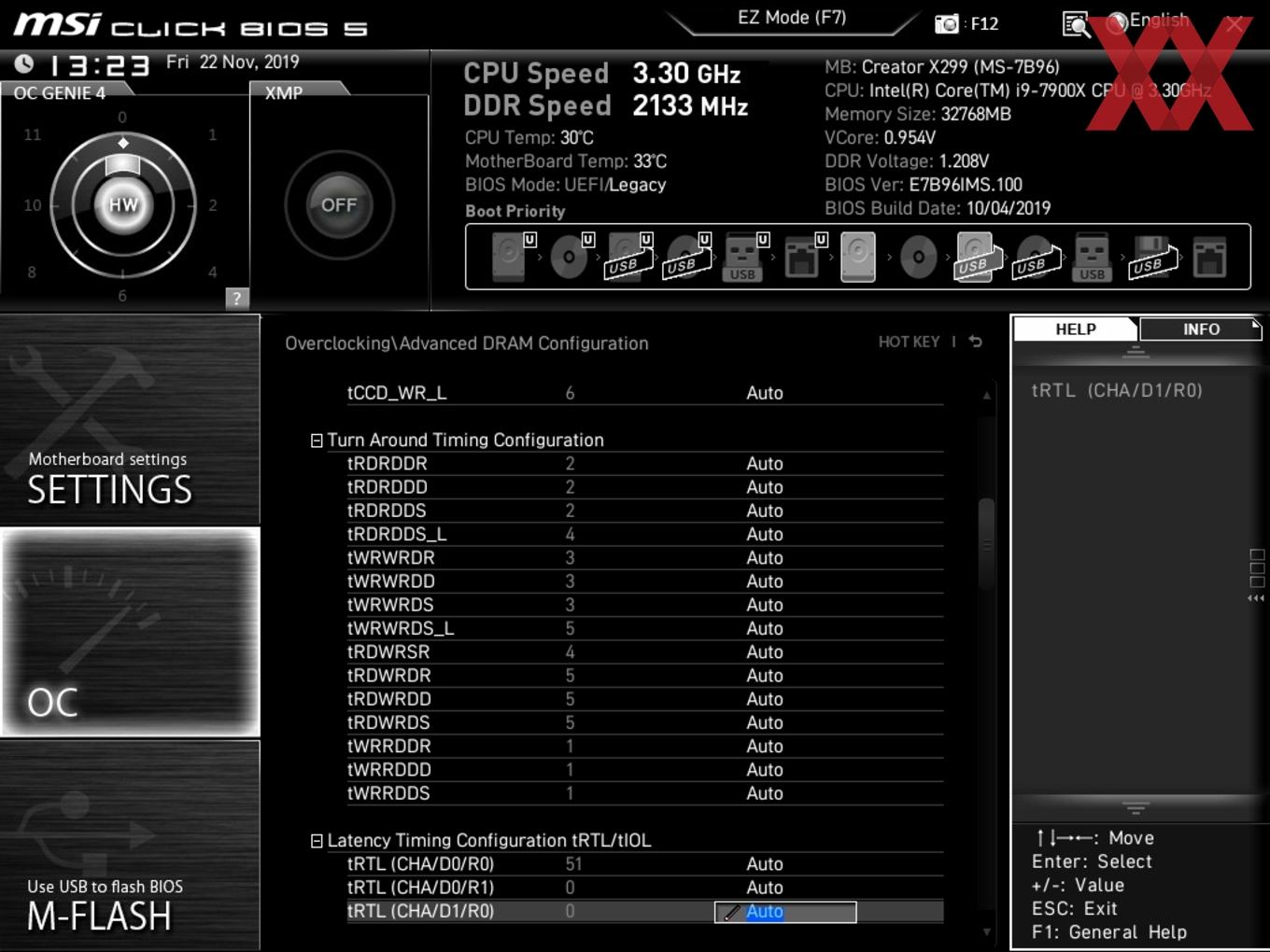The image size is (1270, 952).
Task: Click the help panel top scroll handle
Action: (1136, 352)
